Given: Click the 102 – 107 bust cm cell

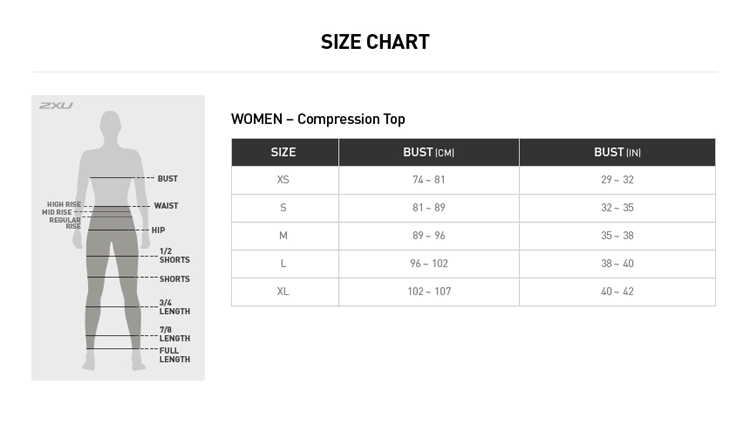Looking at the screenshot, I should click(x=428, y=292).
